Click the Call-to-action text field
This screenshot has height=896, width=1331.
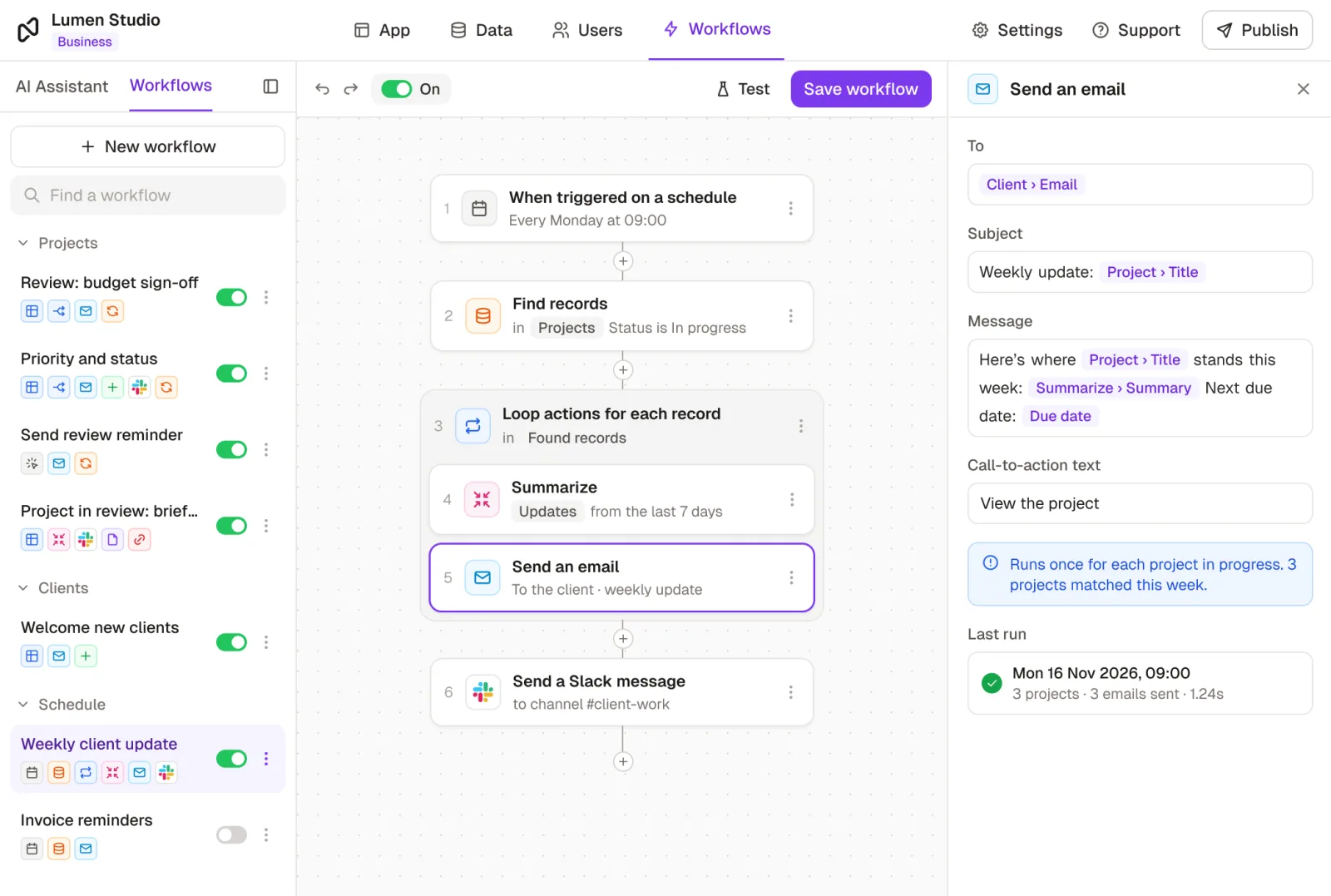pos(1140,503)
